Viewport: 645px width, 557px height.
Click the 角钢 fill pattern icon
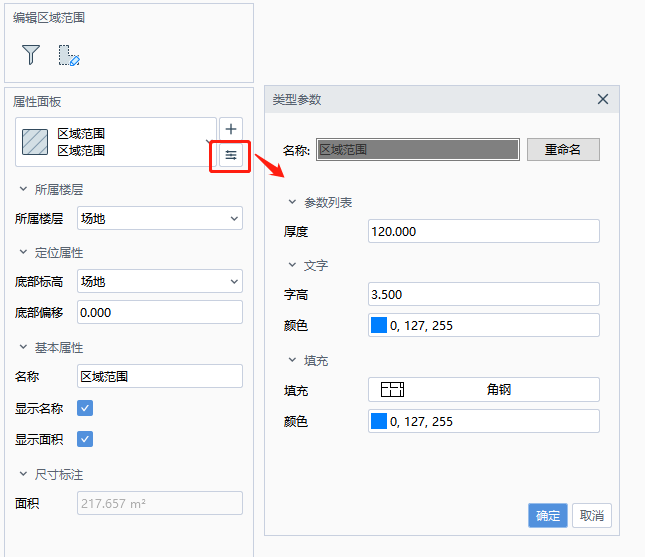(x=392, y=389)
